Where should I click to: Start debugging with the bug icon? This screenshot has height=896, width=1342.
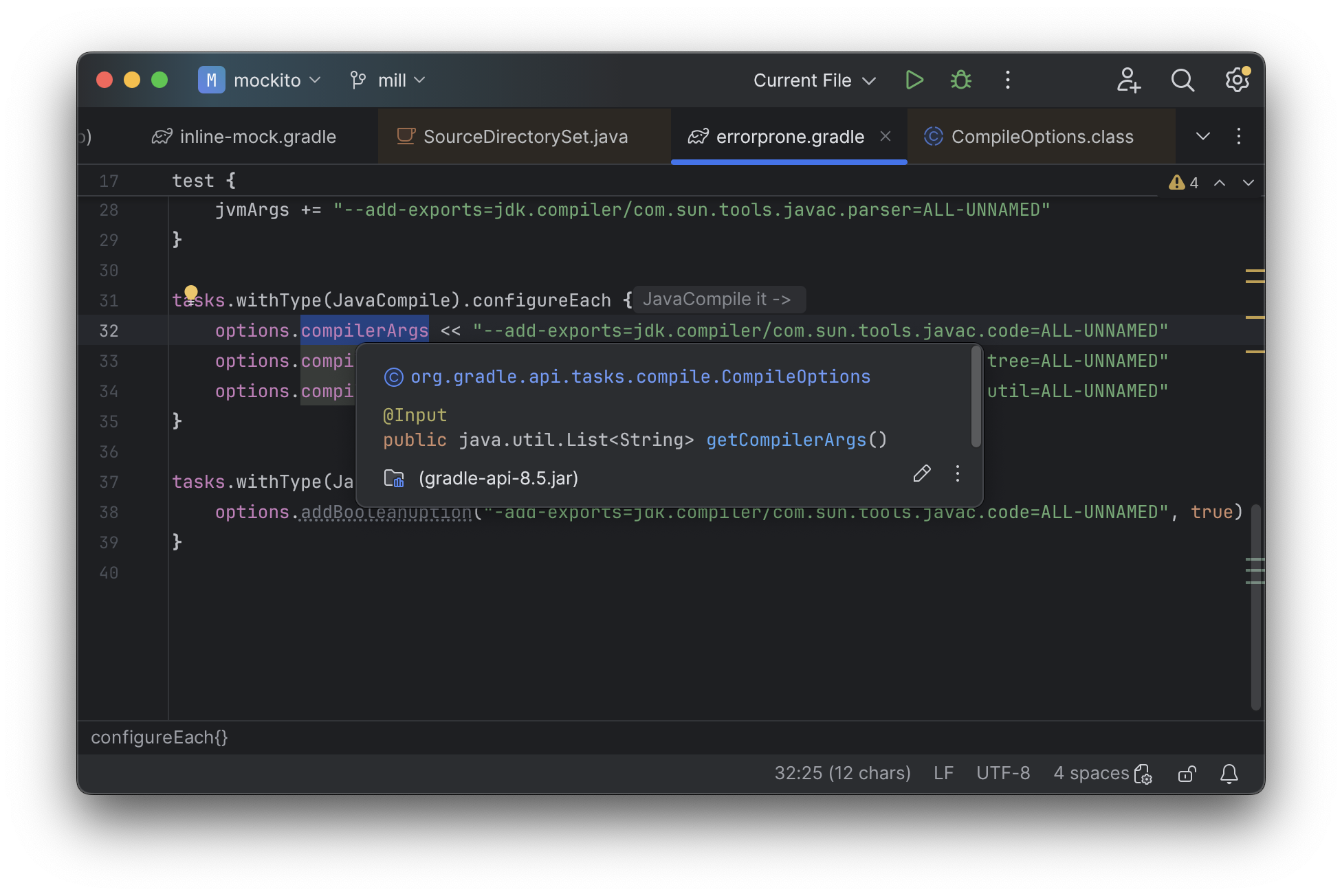[960, 80]
